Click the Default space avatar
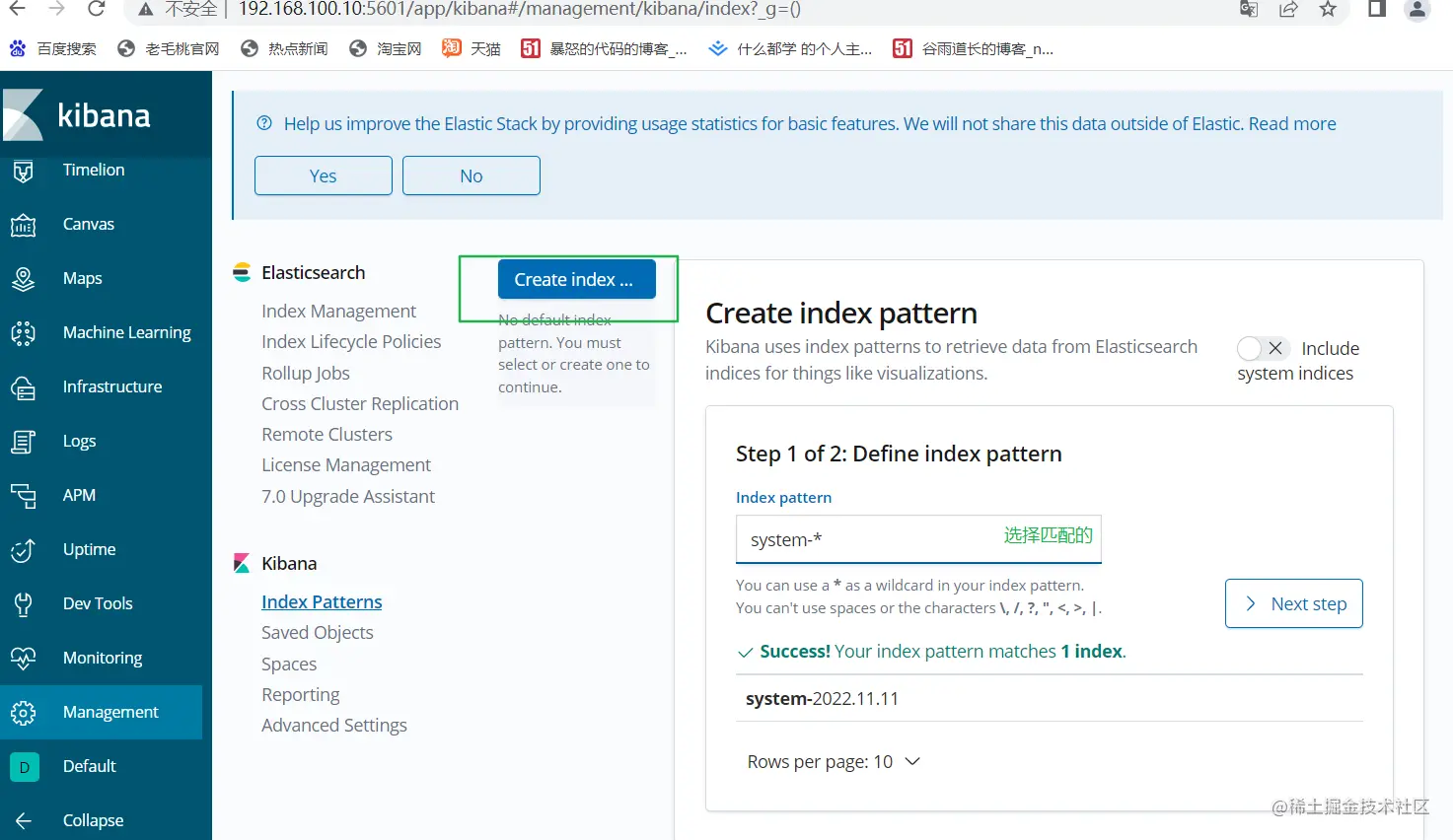Screen dimensions: 1453x840 25,767
